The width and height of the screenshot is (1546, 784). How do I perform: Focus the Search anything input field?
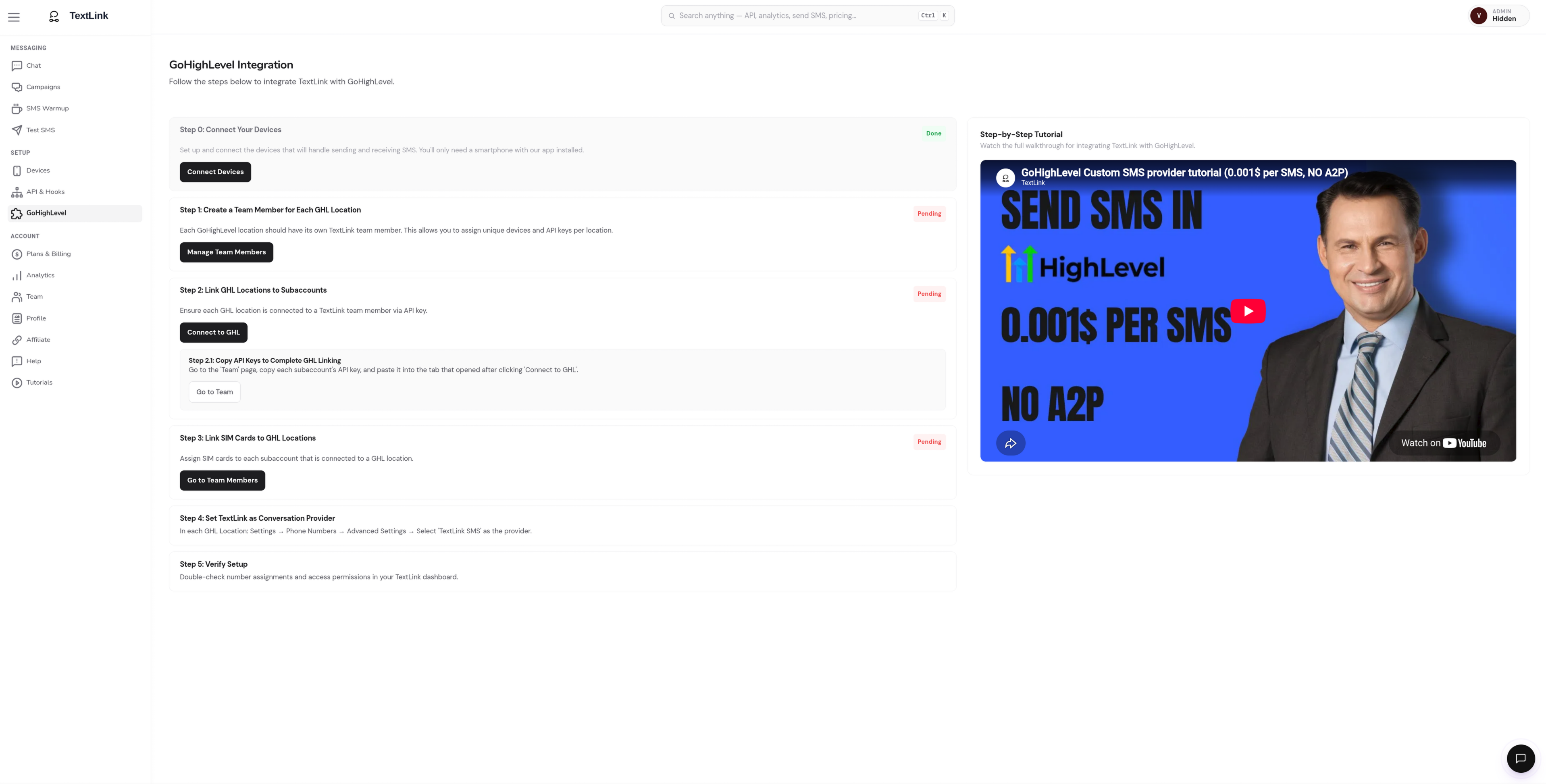click(x=808, y=16)
